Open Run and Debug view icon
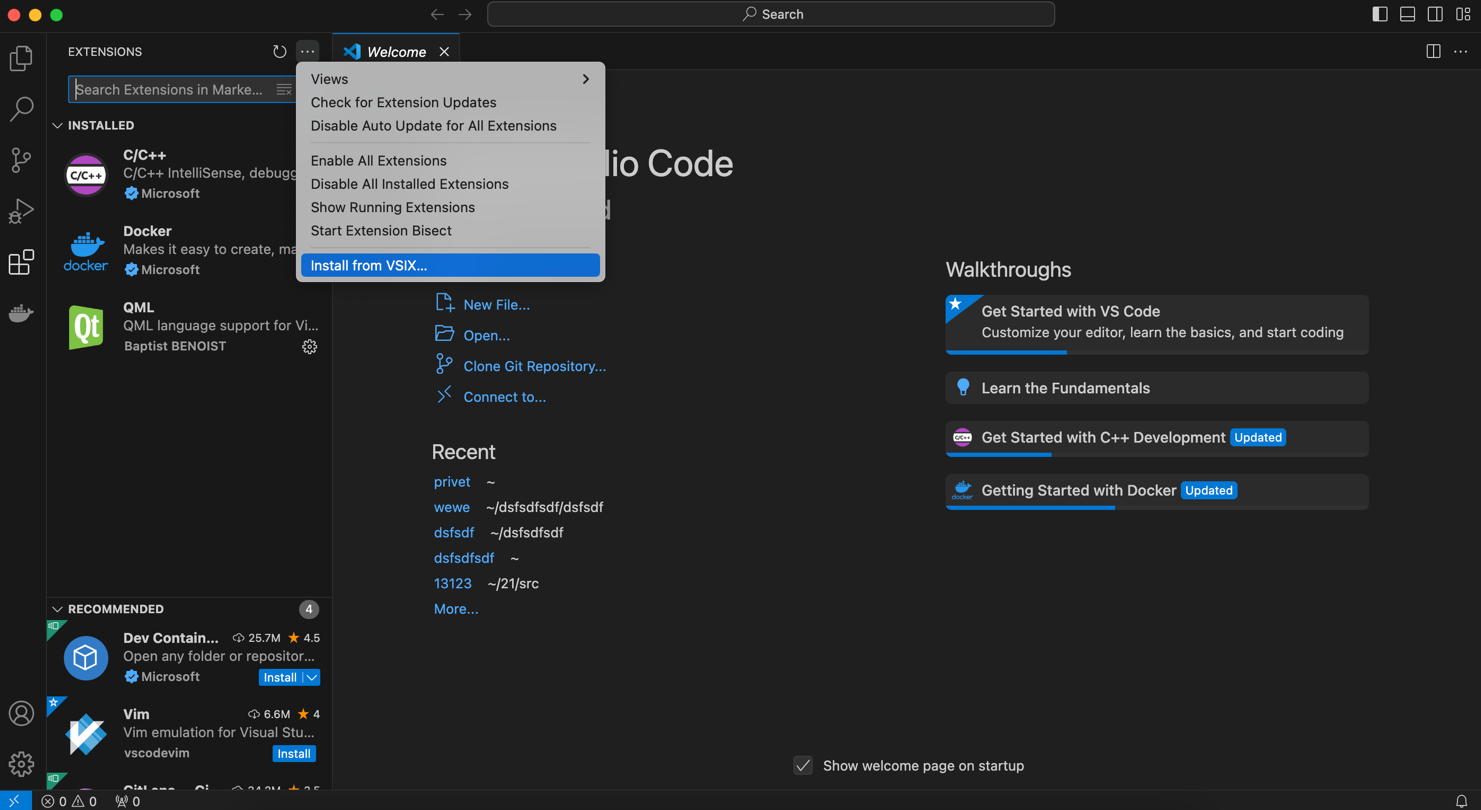This screenshot has width=1481, height=810. [21, 211]
